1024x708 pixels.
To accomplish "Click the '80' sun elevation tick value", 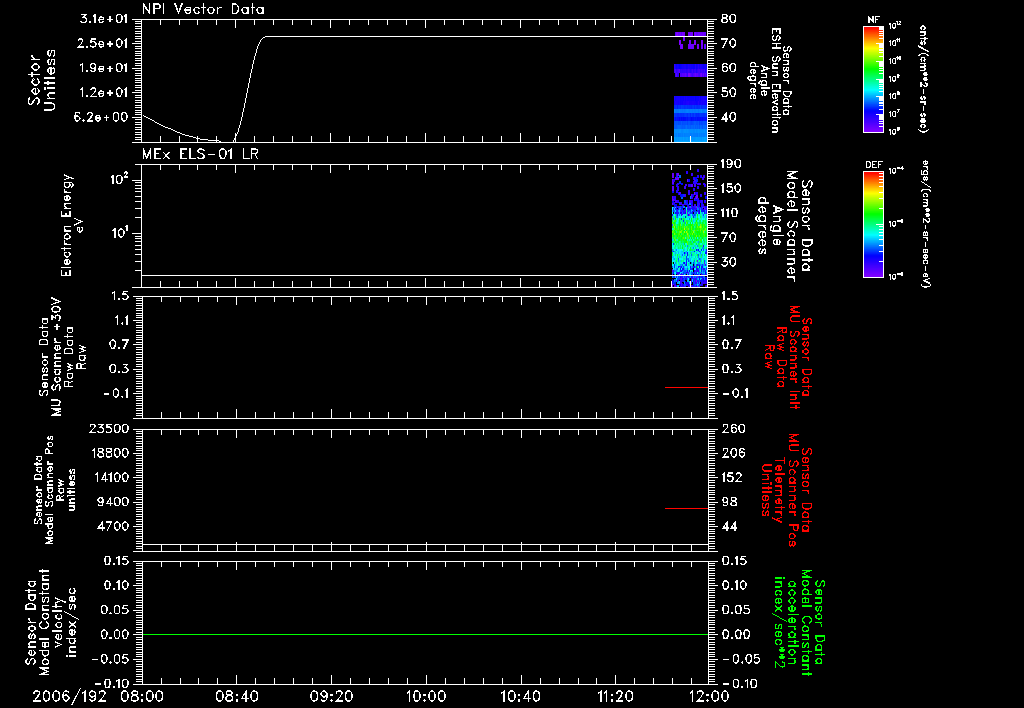I will coord(729,18).
